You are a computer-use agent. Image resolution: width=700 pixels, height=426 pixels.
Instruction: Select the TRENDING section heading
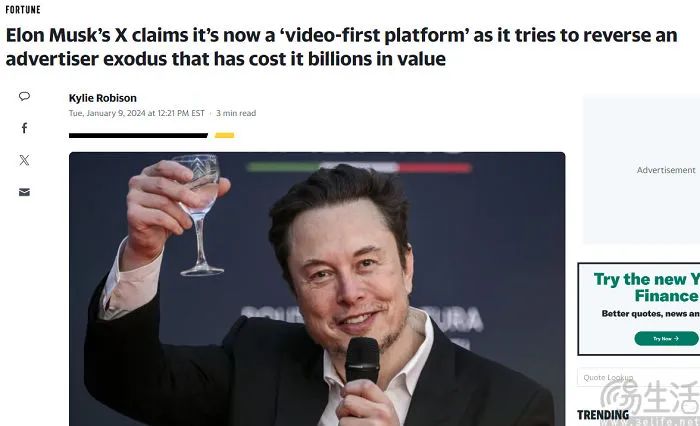point(603,415)
